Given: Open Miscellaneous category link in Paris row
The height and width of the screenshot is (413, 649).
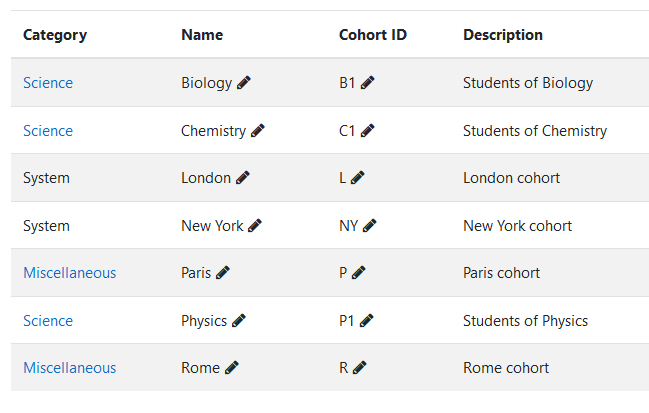Looking at the screenshot, I should click(70, 273).
